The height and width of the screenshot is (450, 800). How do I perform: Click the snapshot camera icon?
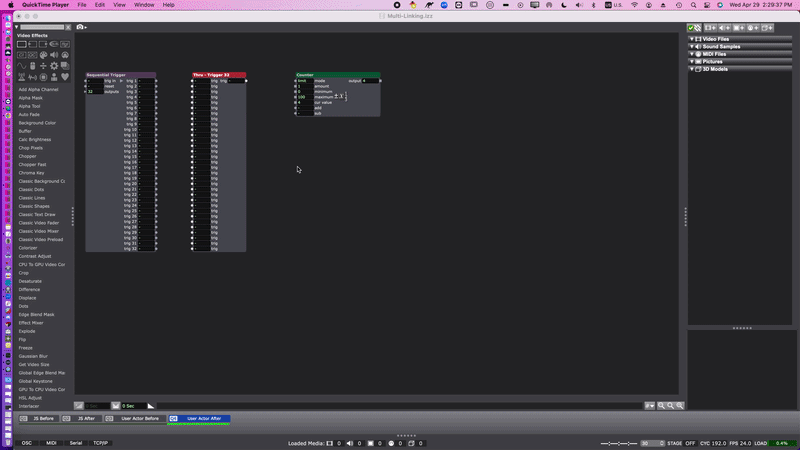pos(80,27)
